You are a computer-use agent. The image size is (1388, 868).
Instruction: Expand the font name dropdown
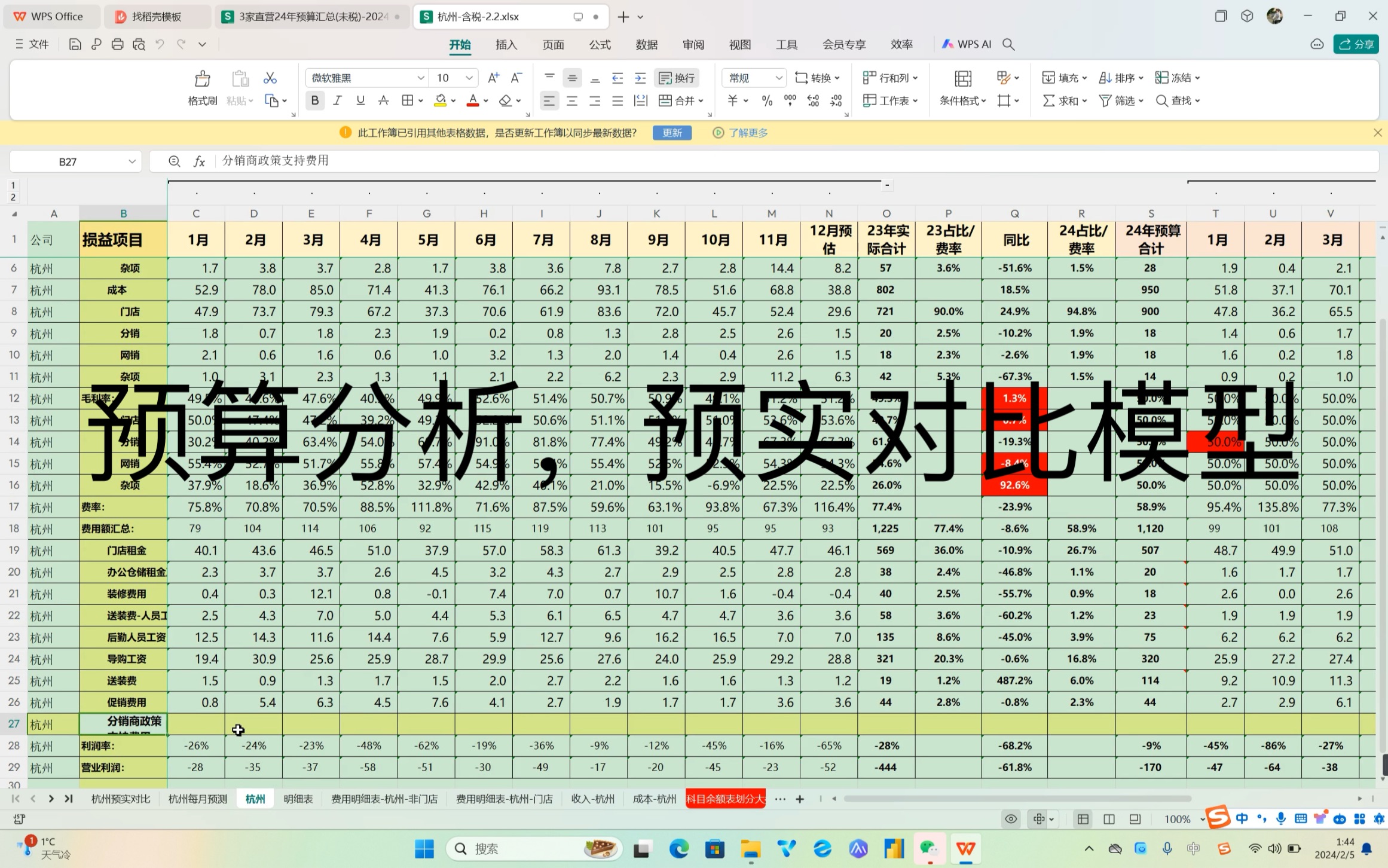coord(420,78)
